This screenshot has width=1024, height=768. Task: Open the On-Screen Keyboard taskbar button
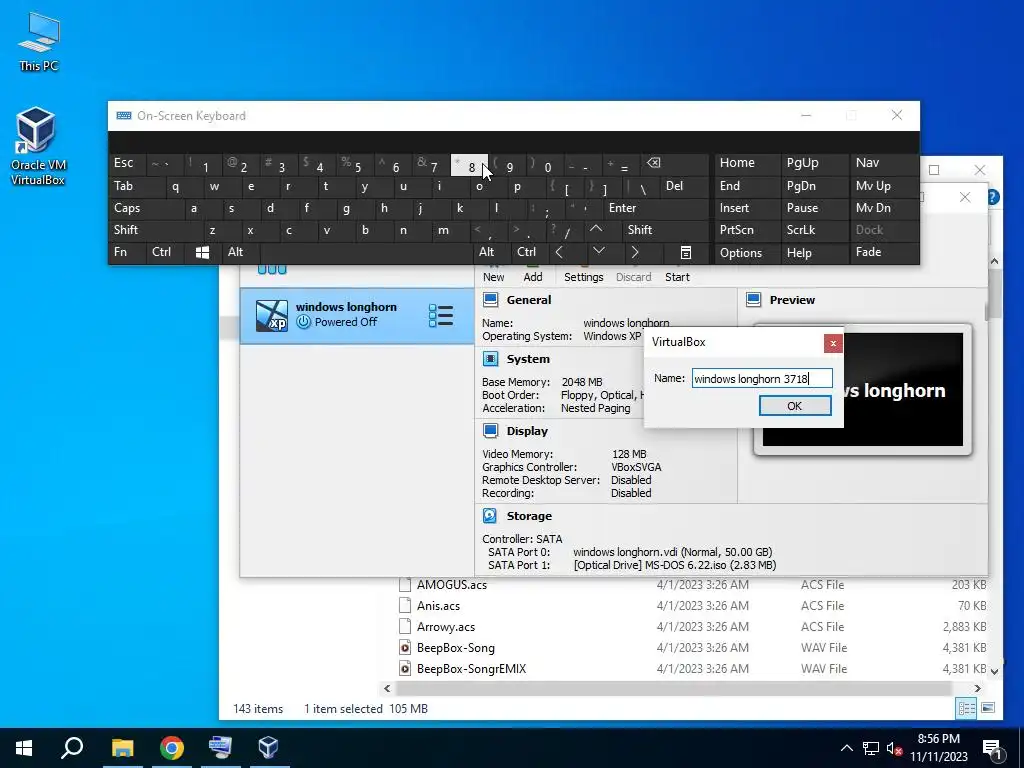(x=220, y=748)
